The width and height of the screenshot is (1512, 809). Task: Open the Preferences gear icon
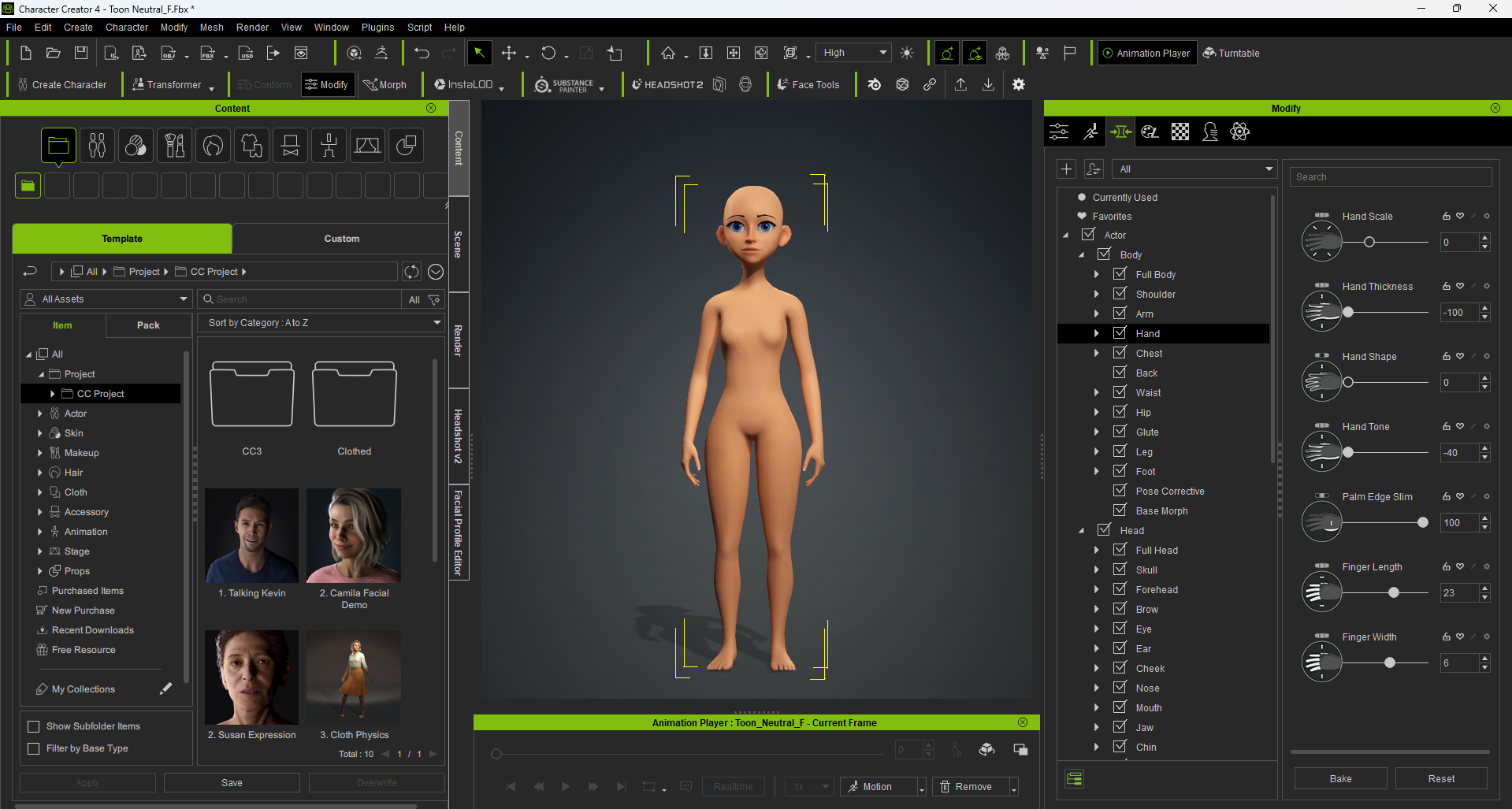click(x=1019, y=84)
